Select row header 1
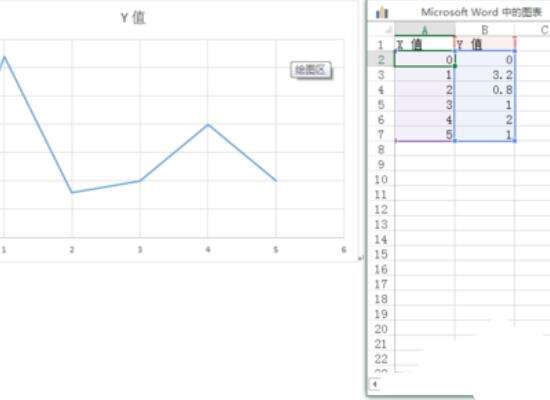Image resolution: width=550 pixels, height=400 pixels. [x=381, y=45]
